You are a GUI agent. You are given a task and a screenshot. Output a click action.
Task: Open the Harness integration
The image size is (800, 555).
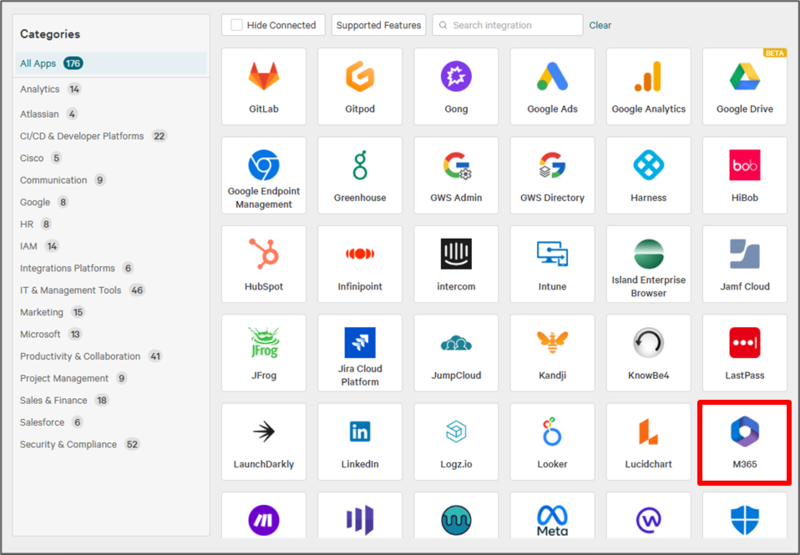[648, 175]
